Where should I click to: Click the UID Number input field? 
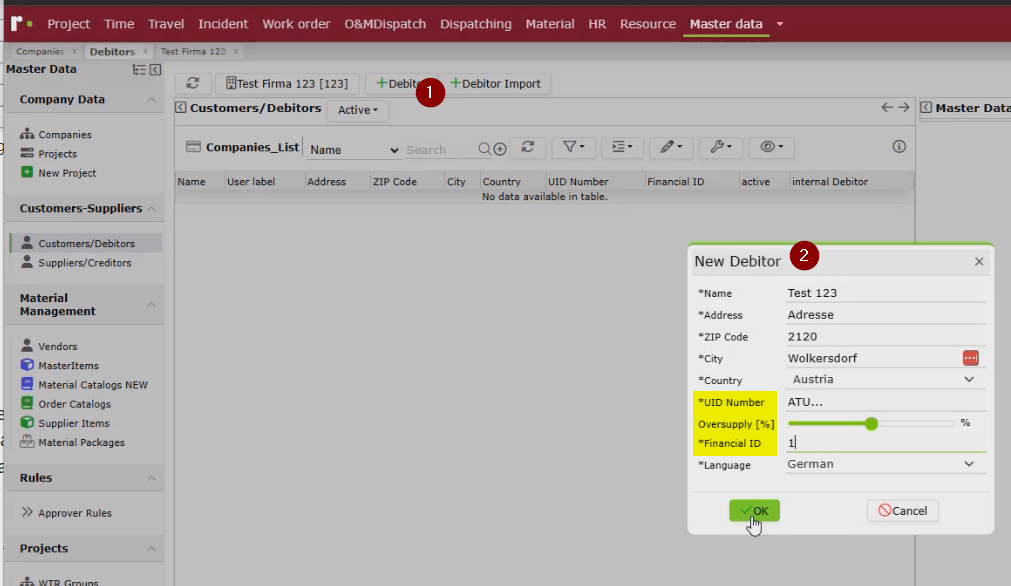[x=886, y=402]
